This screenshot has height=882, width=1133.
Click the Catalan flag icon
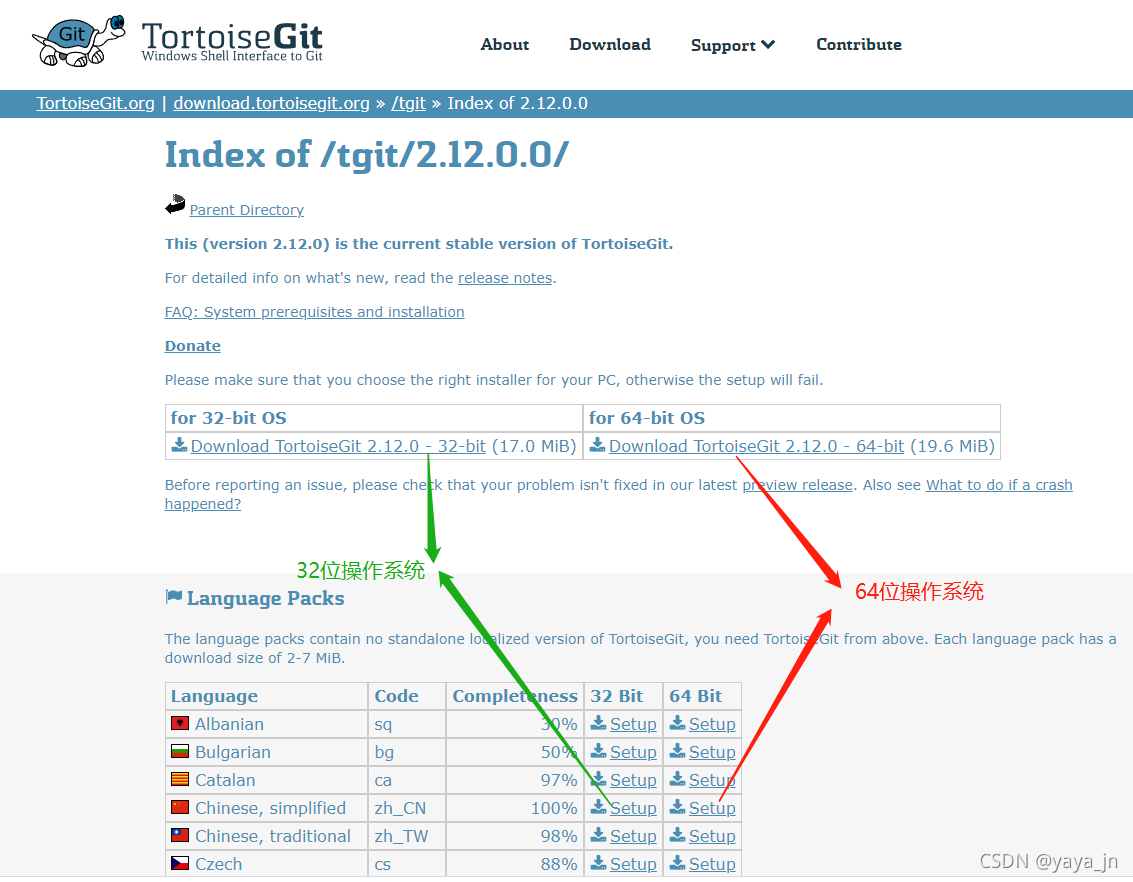click(180, 779)
